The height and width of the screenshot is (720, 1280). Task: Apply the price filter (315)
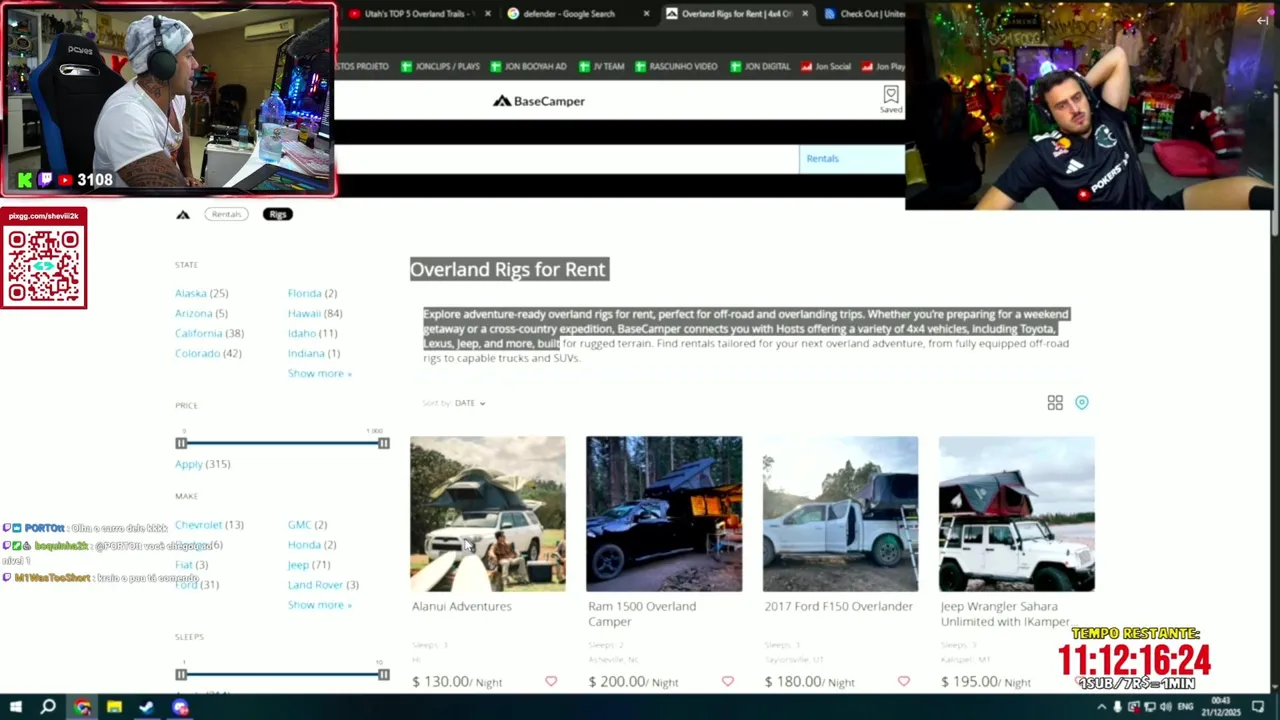[202, 464]
